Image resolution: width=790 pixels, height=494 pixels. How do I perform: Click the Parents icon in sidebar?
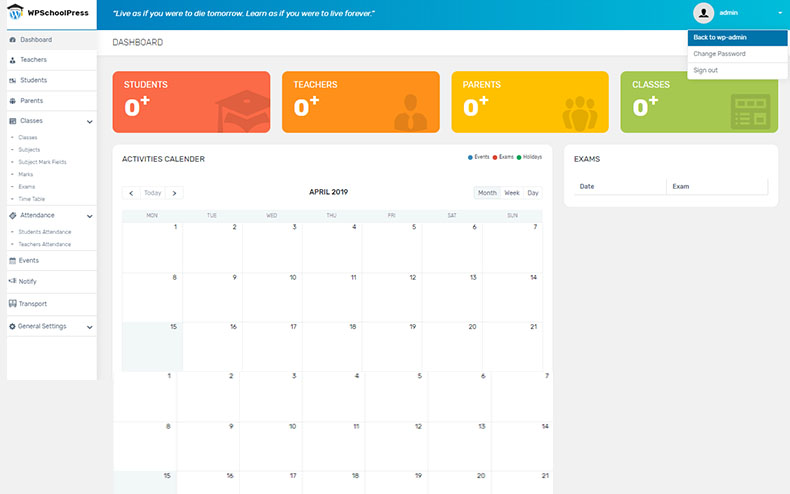(x=12, y=101)
